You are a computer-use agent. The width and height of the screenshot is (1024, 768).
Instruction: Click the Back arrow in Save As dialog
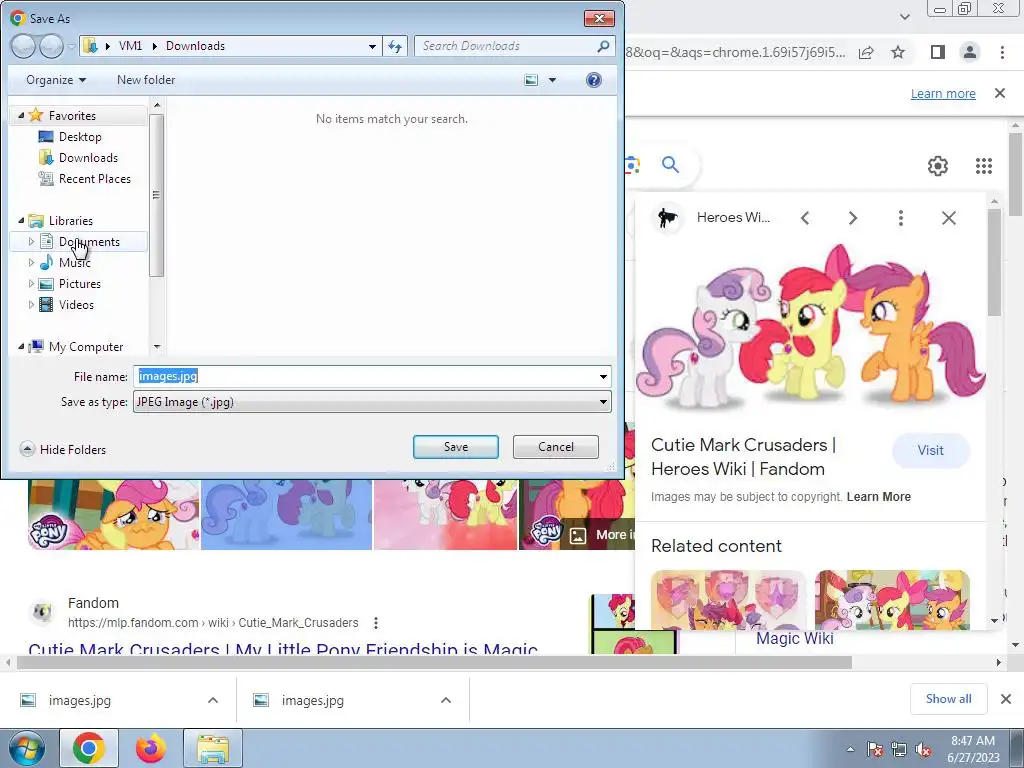(x=23, y=46)
